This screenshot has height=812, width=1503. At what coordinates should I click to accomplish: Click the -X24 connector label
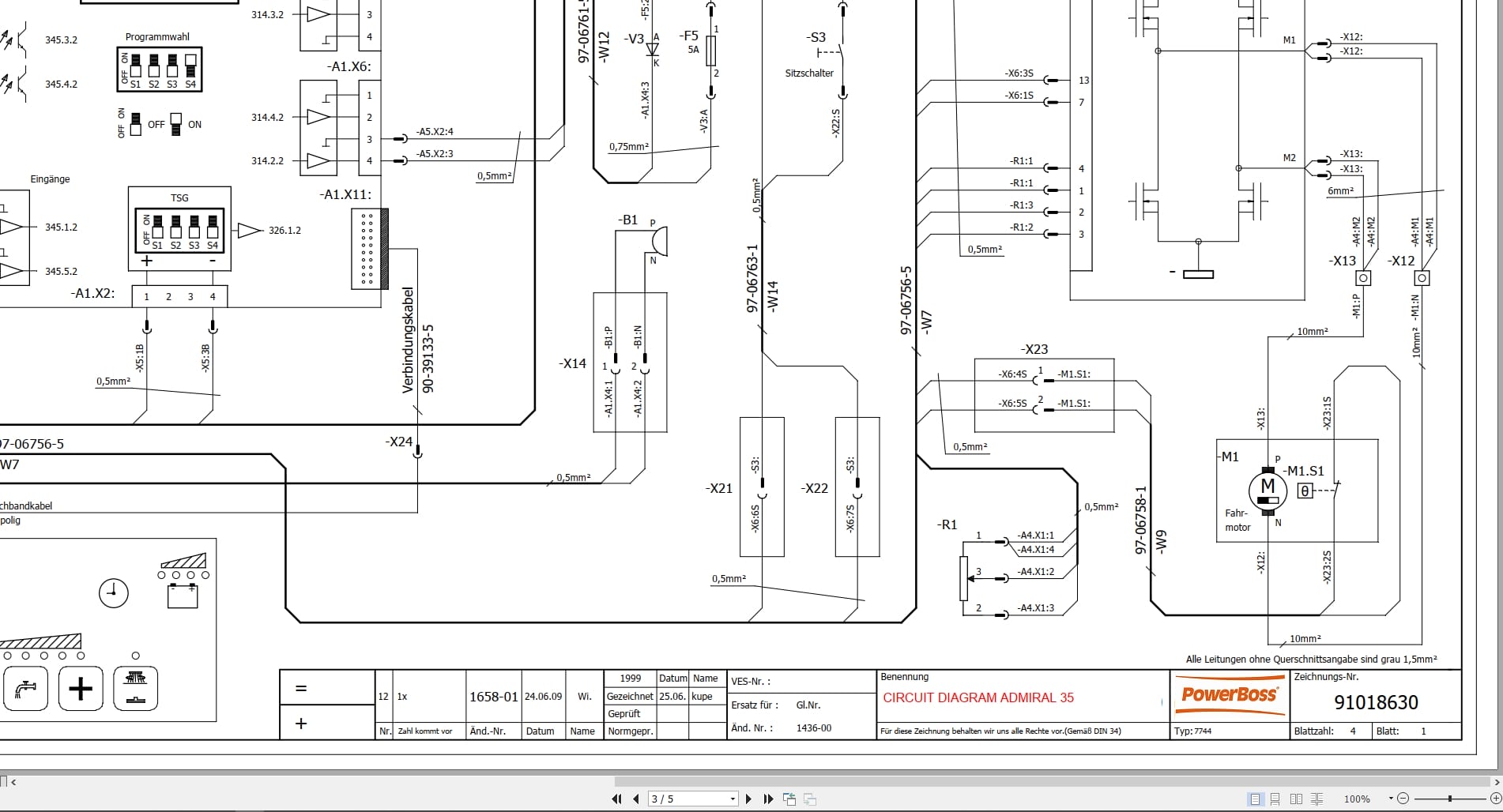pos(399,442)
